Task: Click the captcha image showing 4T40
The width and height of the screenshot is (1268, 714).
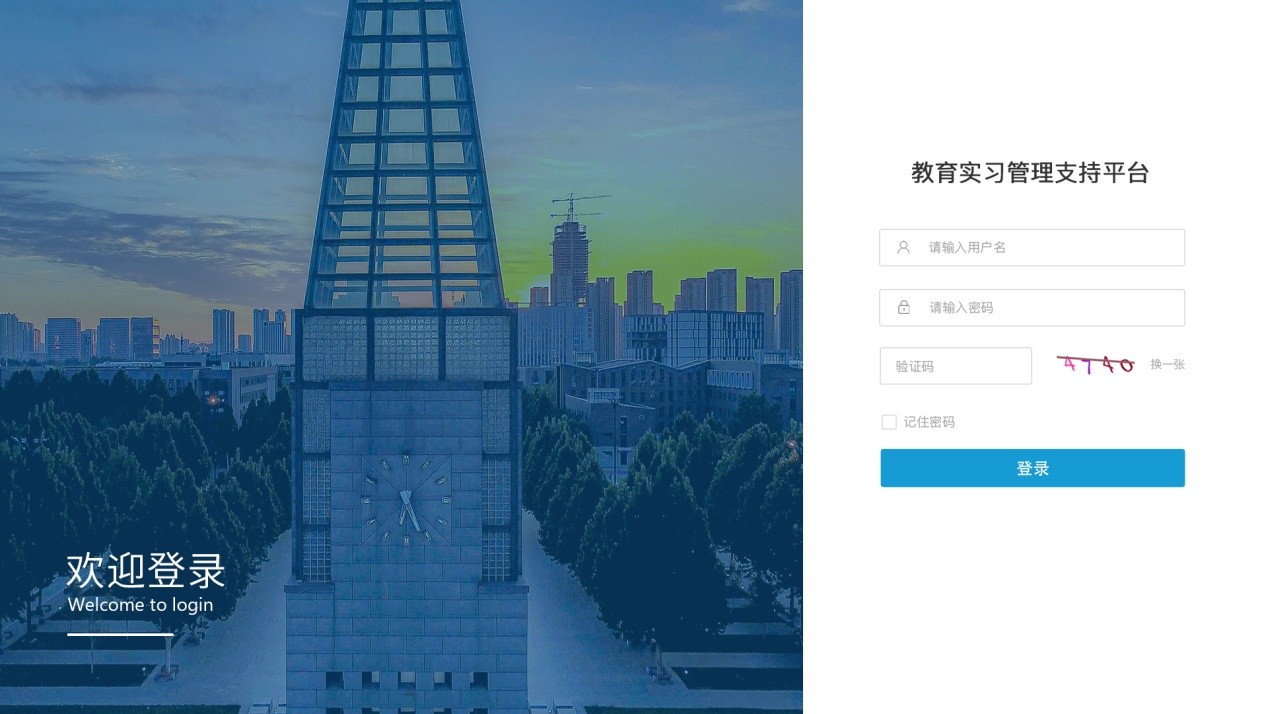Action: tap(1096, 365)
